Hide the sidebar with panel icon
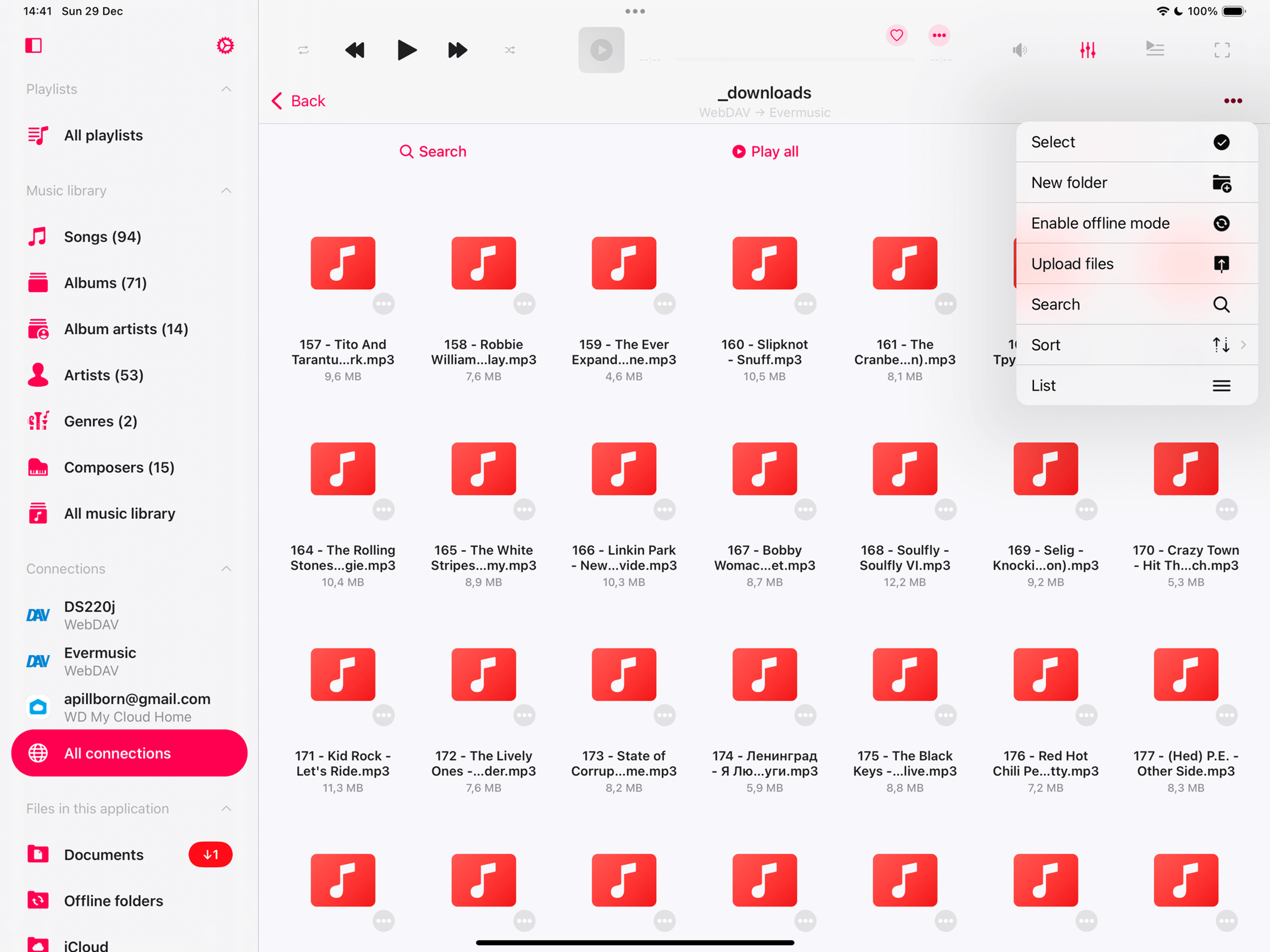This screenshot has height=952, width=1270. point(34,45)
